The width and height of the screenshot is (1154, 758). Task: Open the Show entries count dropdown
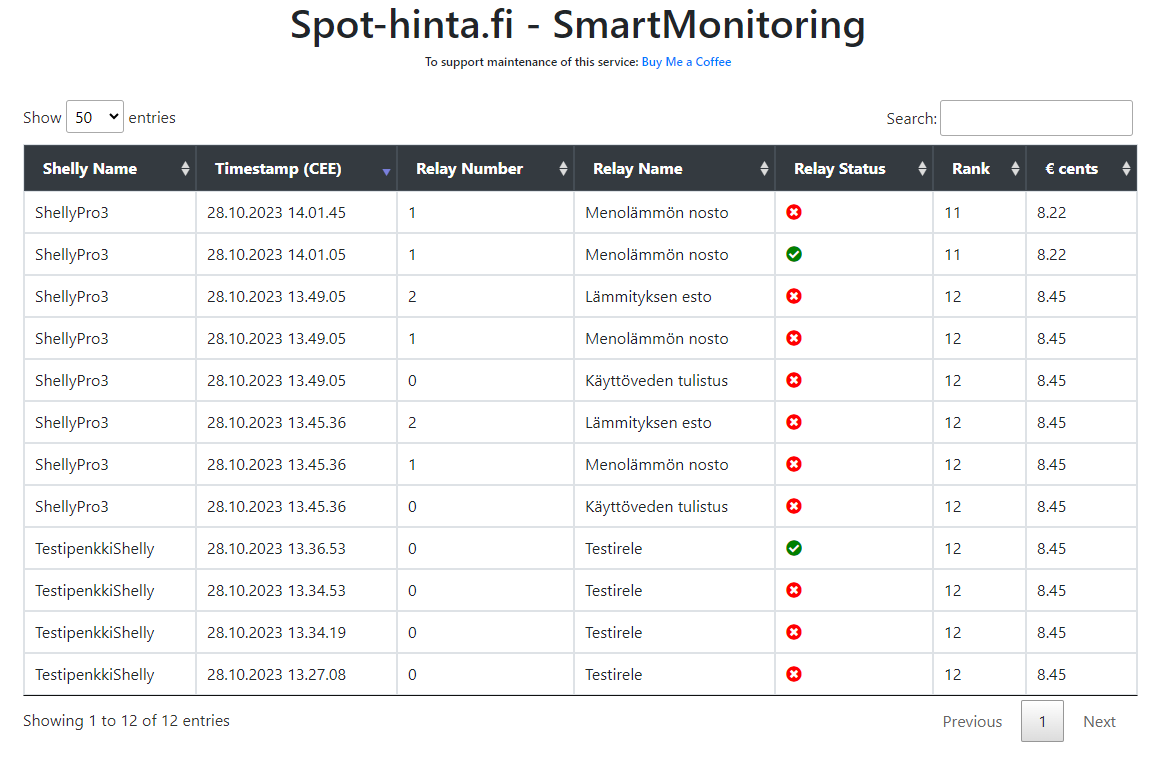tap(95, 117)
